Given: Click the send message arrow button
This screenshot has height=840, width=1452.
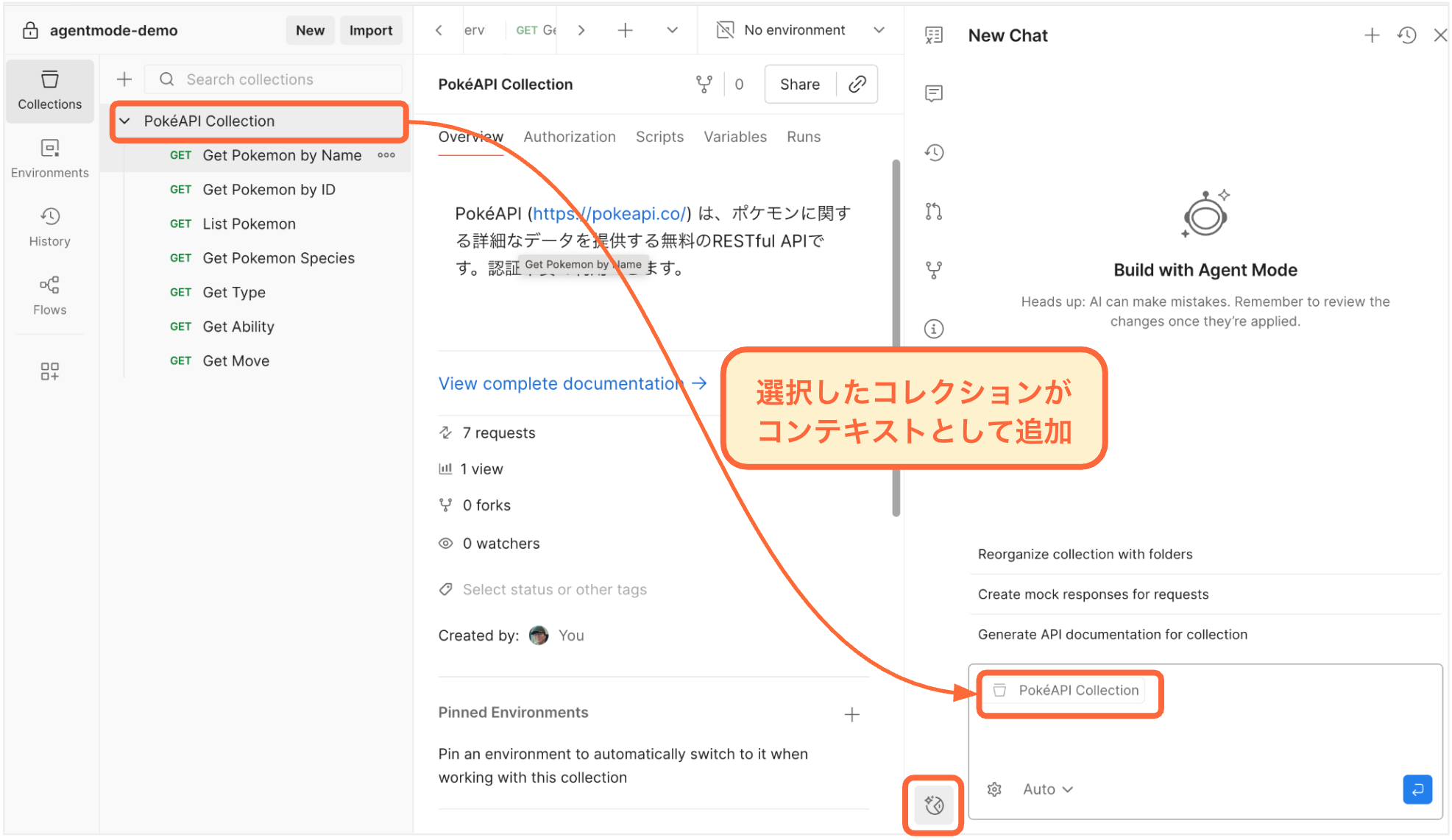Looking at the screenshot, I should [x=1417, y=789].
